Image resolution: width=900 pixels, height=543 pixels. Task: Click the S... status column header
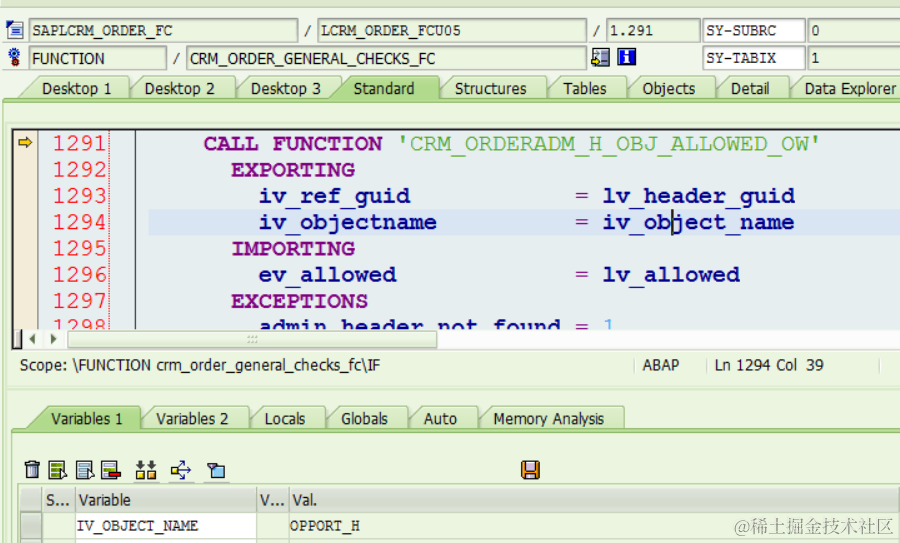58,500
